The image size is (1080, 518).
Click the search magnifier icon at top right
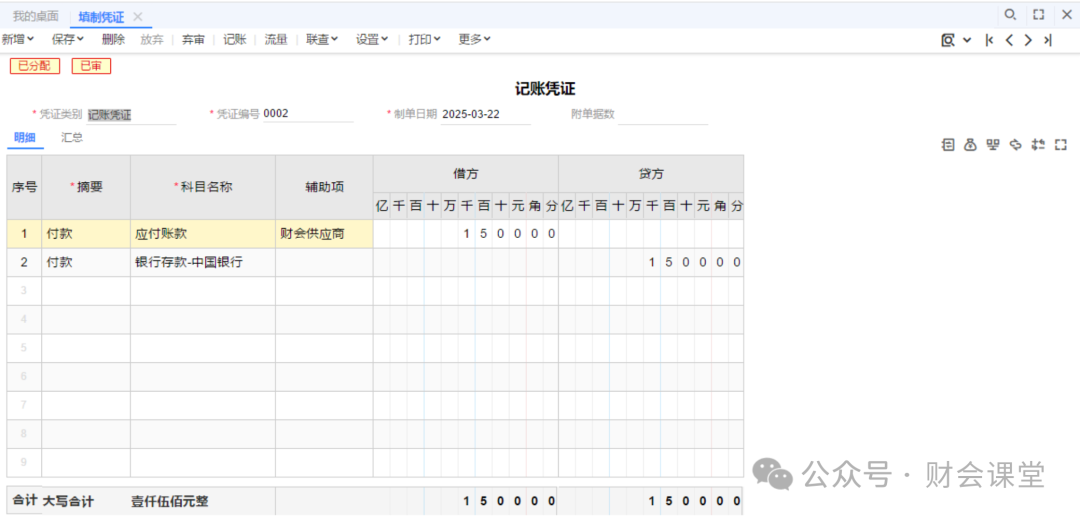click(x=1010, y=15)
